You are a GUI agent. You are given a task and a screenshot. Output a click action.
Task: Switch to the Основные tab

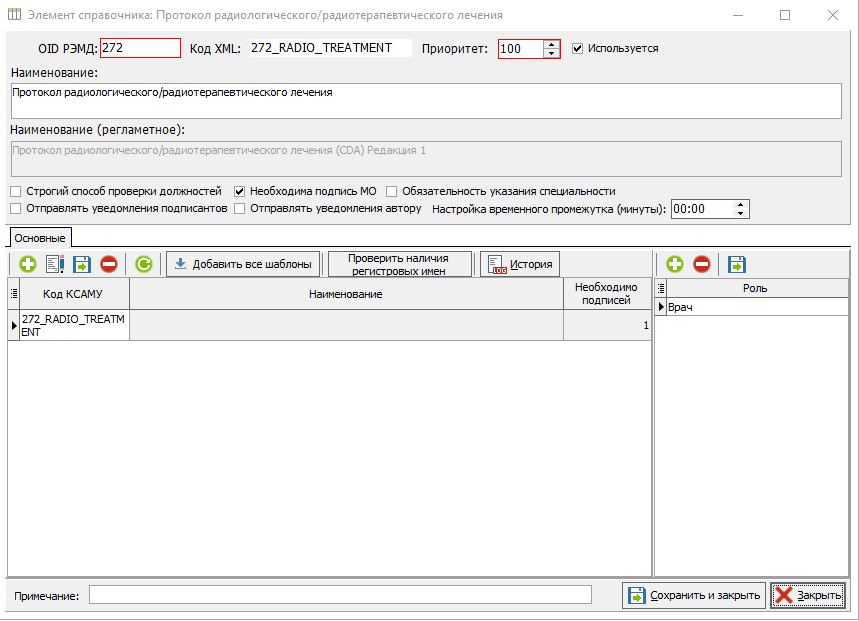tap(40, 238)
